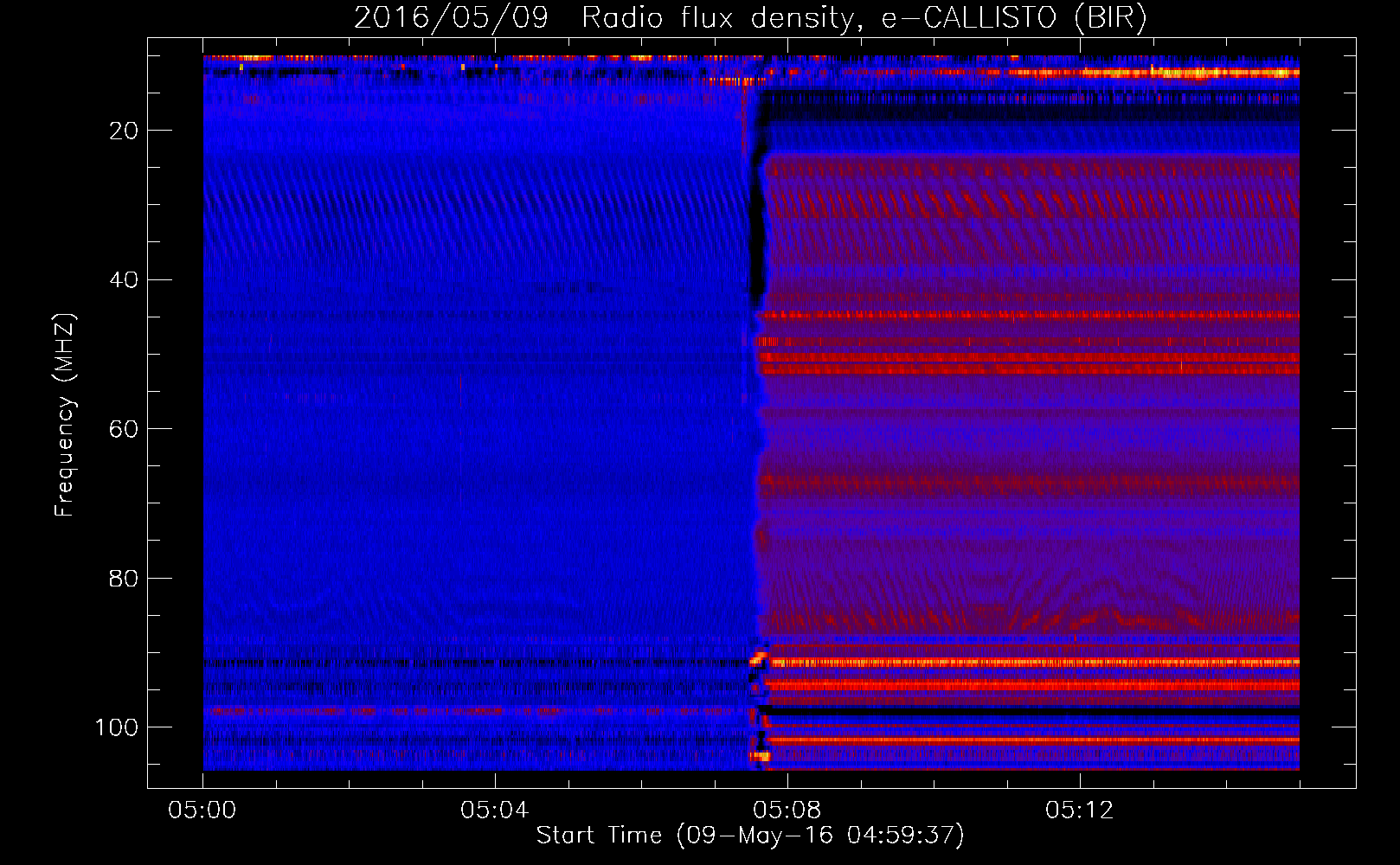Click the 05:00 time tick label
Image resolution: width=1400 pixels, height=865 pixels.
click(x=202, y=811)
